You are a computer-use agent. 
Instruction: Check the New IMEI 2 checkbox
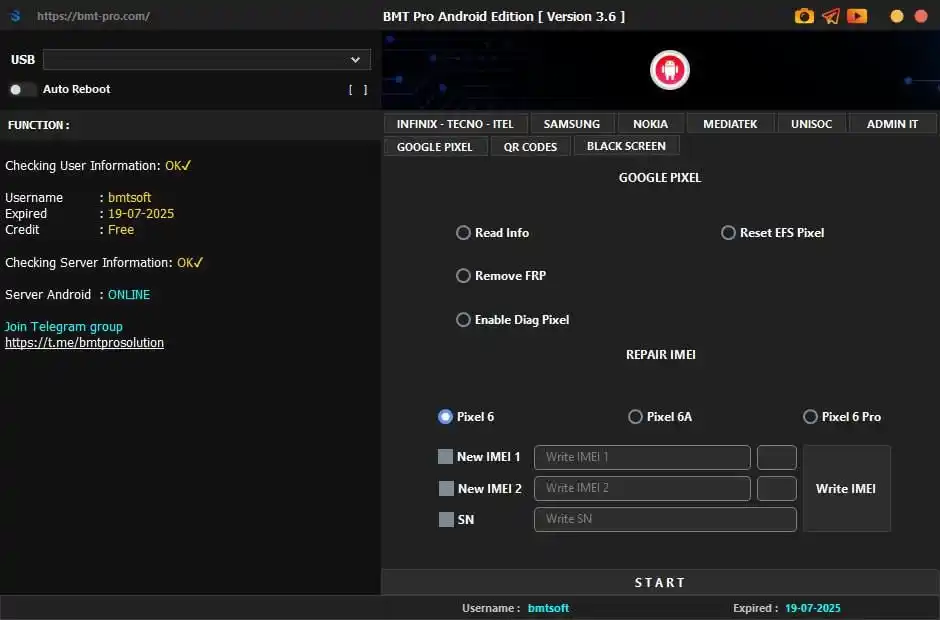[446, 489]
